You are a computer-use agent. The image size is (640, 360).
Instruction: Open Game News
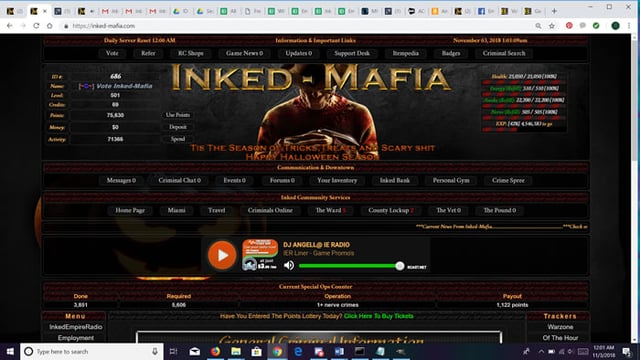tap(244, 53)
